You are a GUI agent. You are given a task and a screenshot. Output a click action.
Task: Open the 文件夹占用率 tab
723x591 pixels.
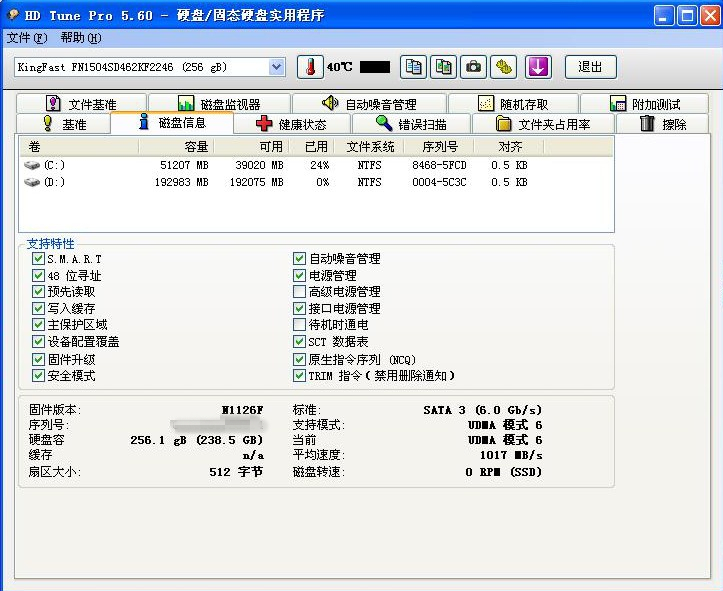543,124
